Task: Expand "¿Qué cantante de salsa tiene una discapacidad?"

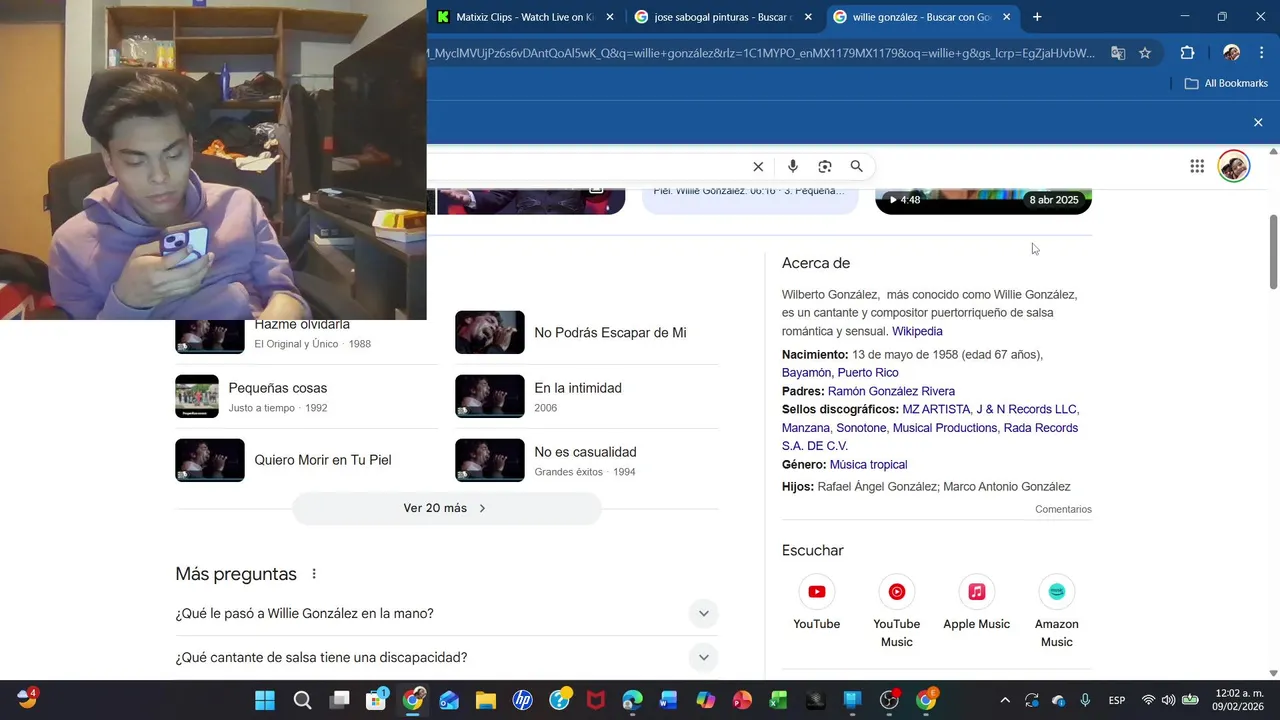Action: click(x=447, y=657)
